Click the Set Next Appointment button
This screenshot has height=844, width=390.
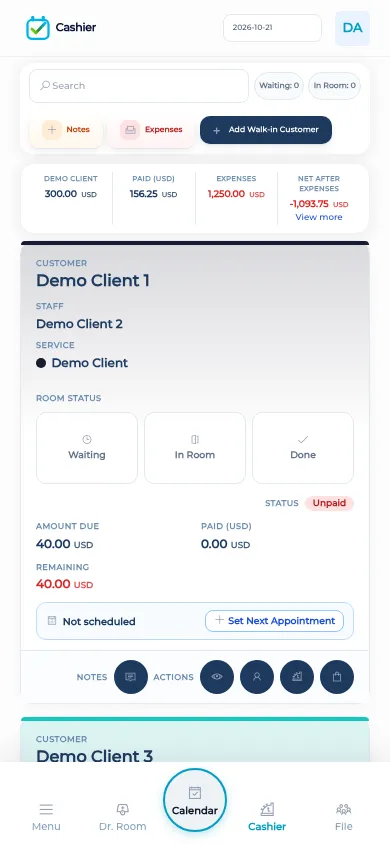coord(274,621)
